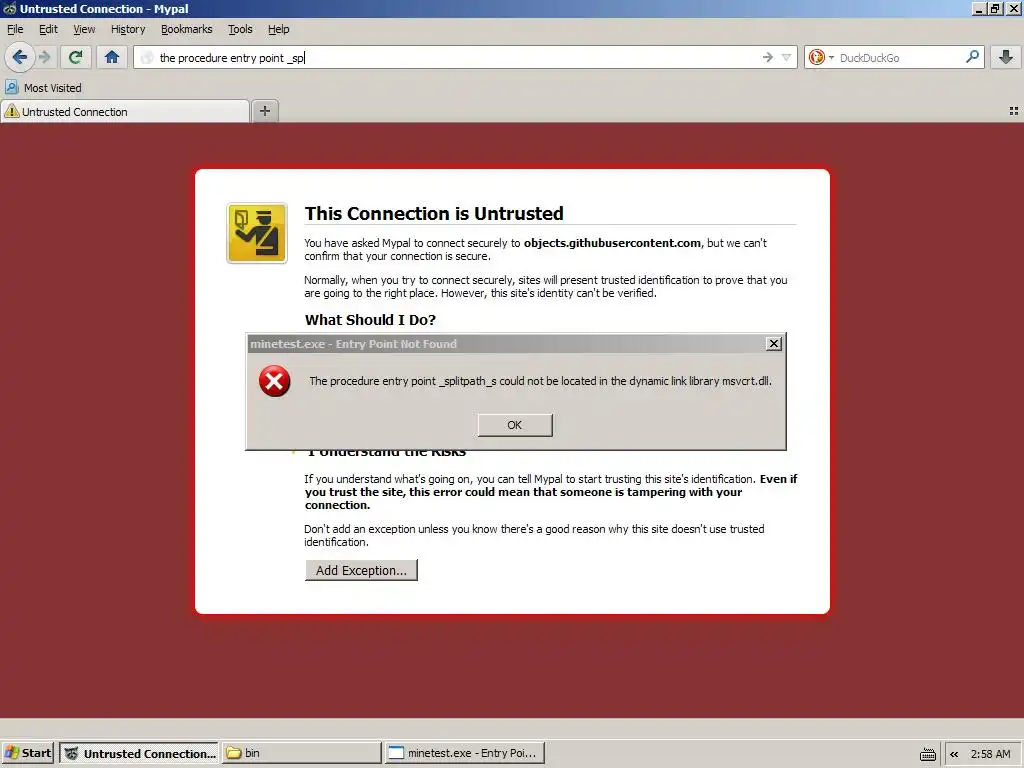The height and width of the screenshot is (768, 1024).
Task: Click the objects.githubusercontent.com text
Action: pos(612,243)
